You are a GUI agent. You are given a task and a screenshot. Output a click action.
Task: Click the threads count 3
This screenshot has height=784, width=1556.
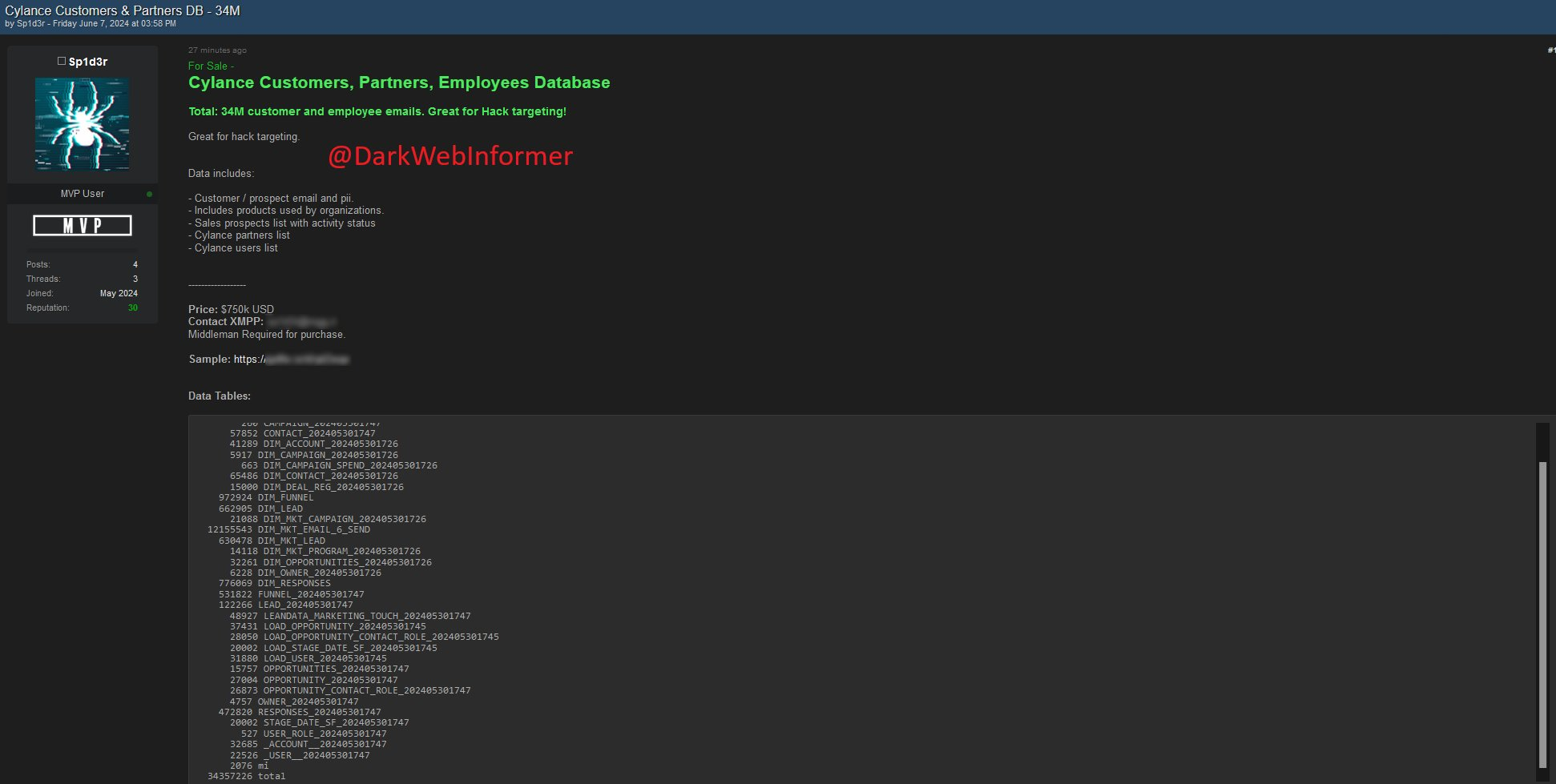pyautogui.click(x=135, y=279)
